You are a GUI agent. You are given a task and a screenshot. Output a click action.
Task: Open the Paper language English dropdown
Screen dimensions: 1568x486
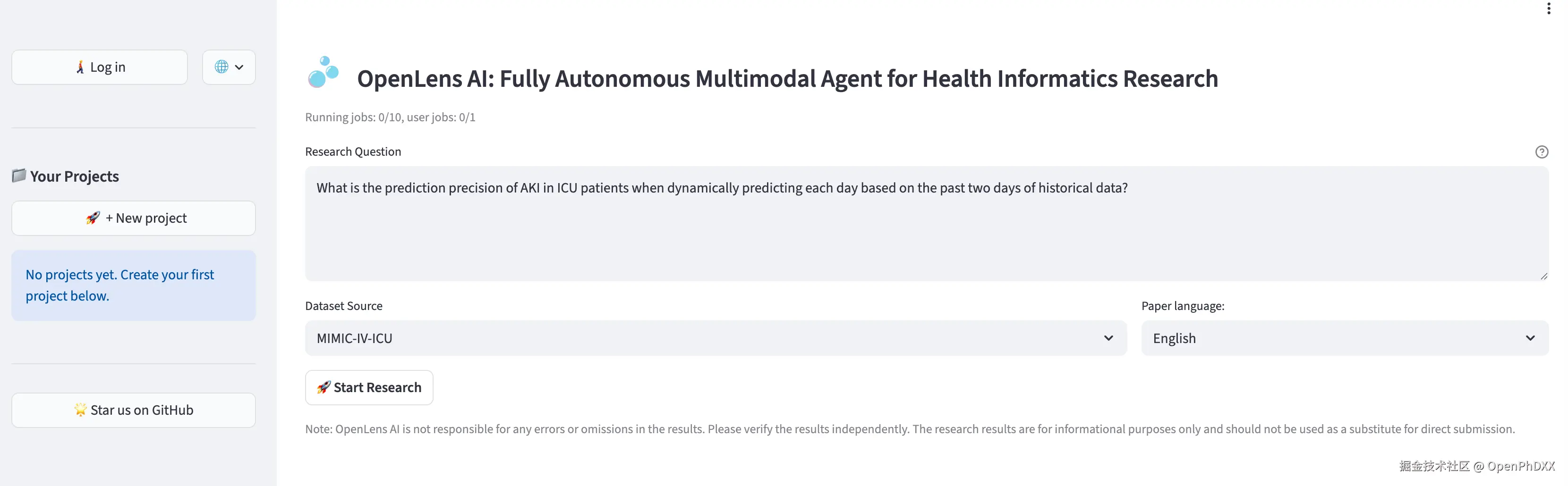[1344, 338]
